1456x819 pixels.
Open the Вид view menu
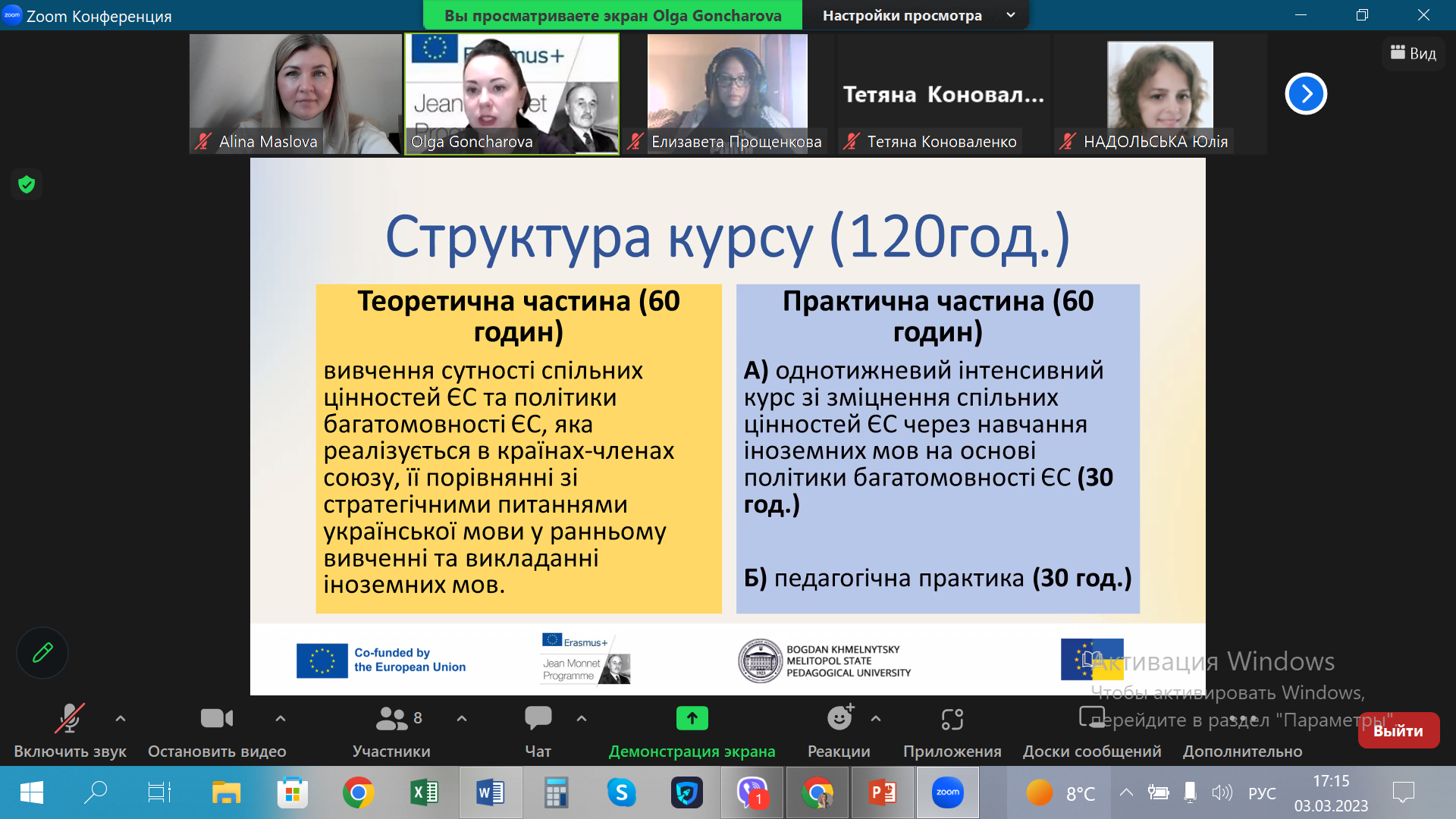[1413, 53]
